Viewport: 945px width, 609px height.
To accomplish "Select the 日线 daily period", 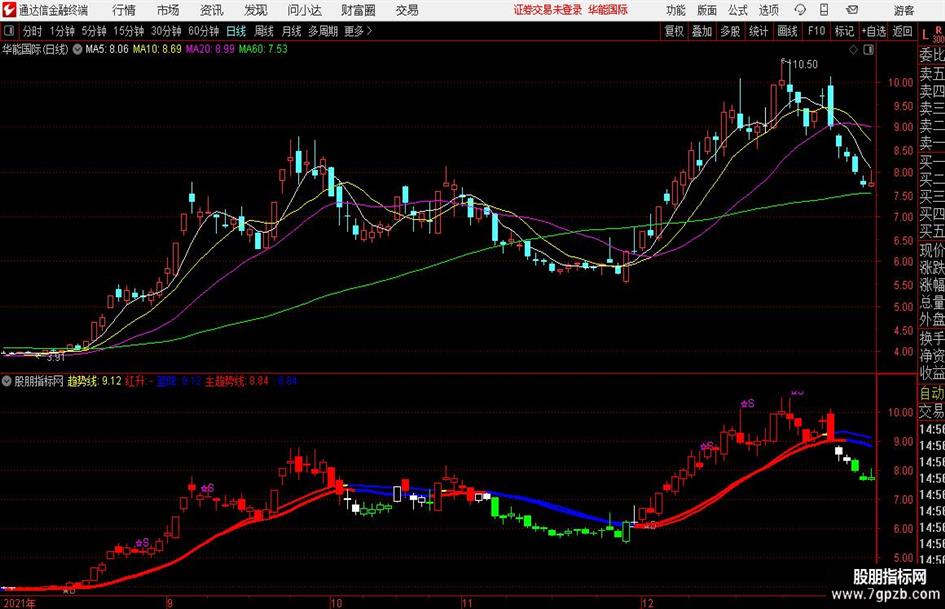I will pyautogui.click(x=236, y=31).
